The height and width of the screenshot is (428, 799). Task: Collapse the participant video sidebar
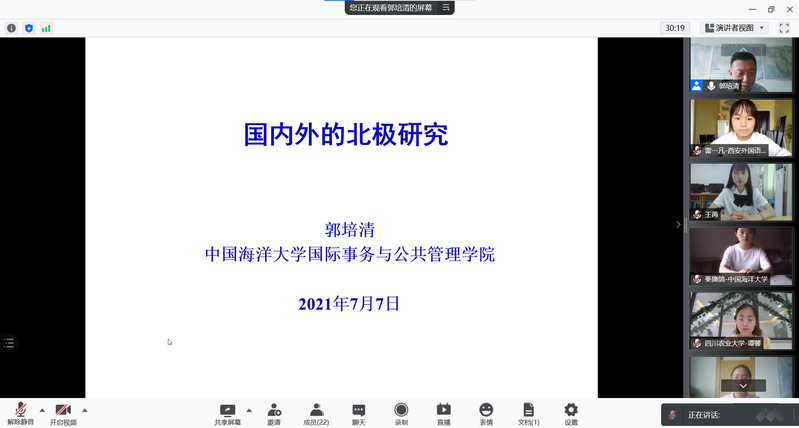(678, 224)
